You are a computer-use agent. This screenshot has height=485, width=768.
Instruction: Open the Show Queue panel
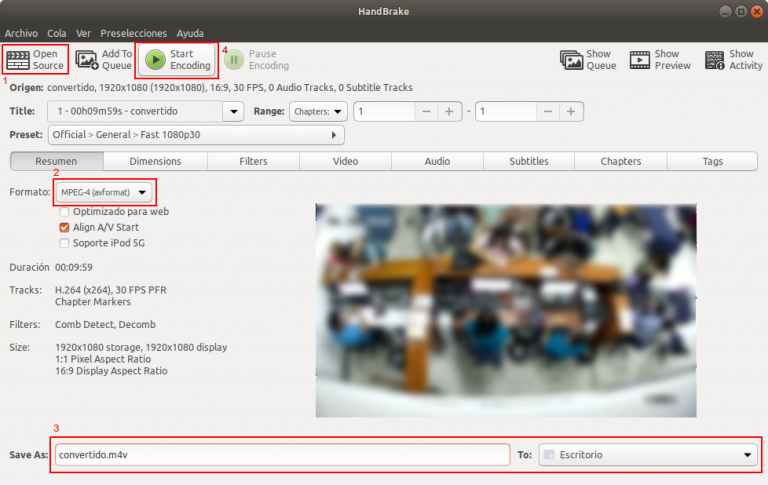pos(588,60)
